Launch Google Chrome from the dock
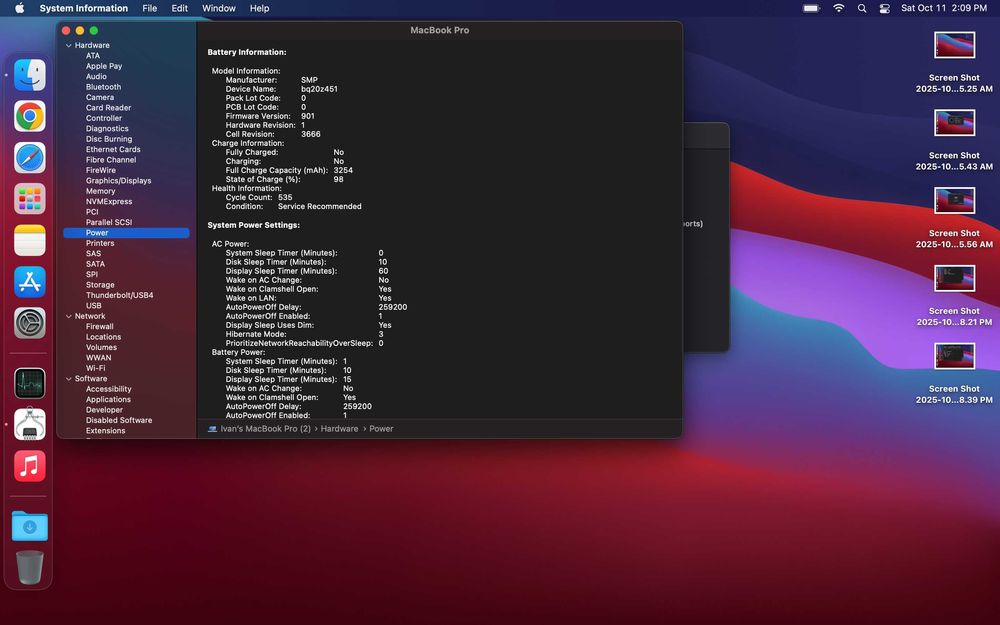Screen dimensions: 1000x625 click(30, 116)
